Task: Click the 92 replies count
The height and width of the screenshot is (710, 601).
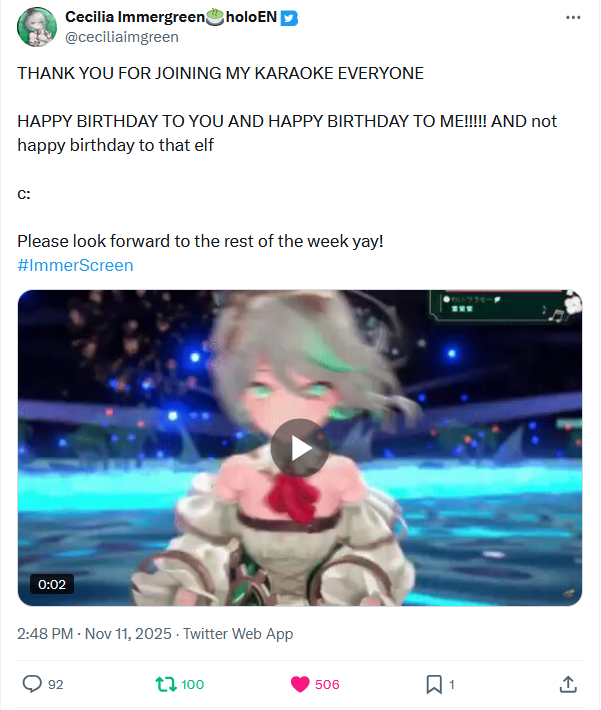Action: [x=56, y=684]
